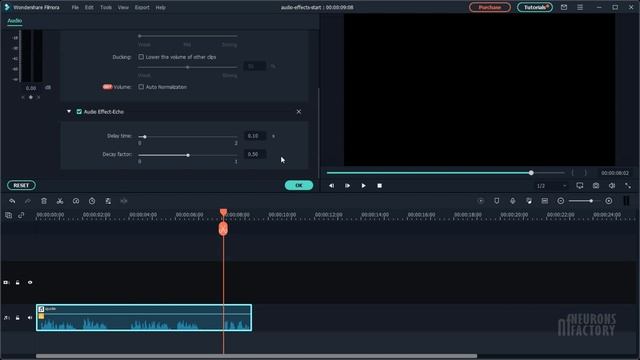
Task: Click the track layout icon
Action: (544, 201)
